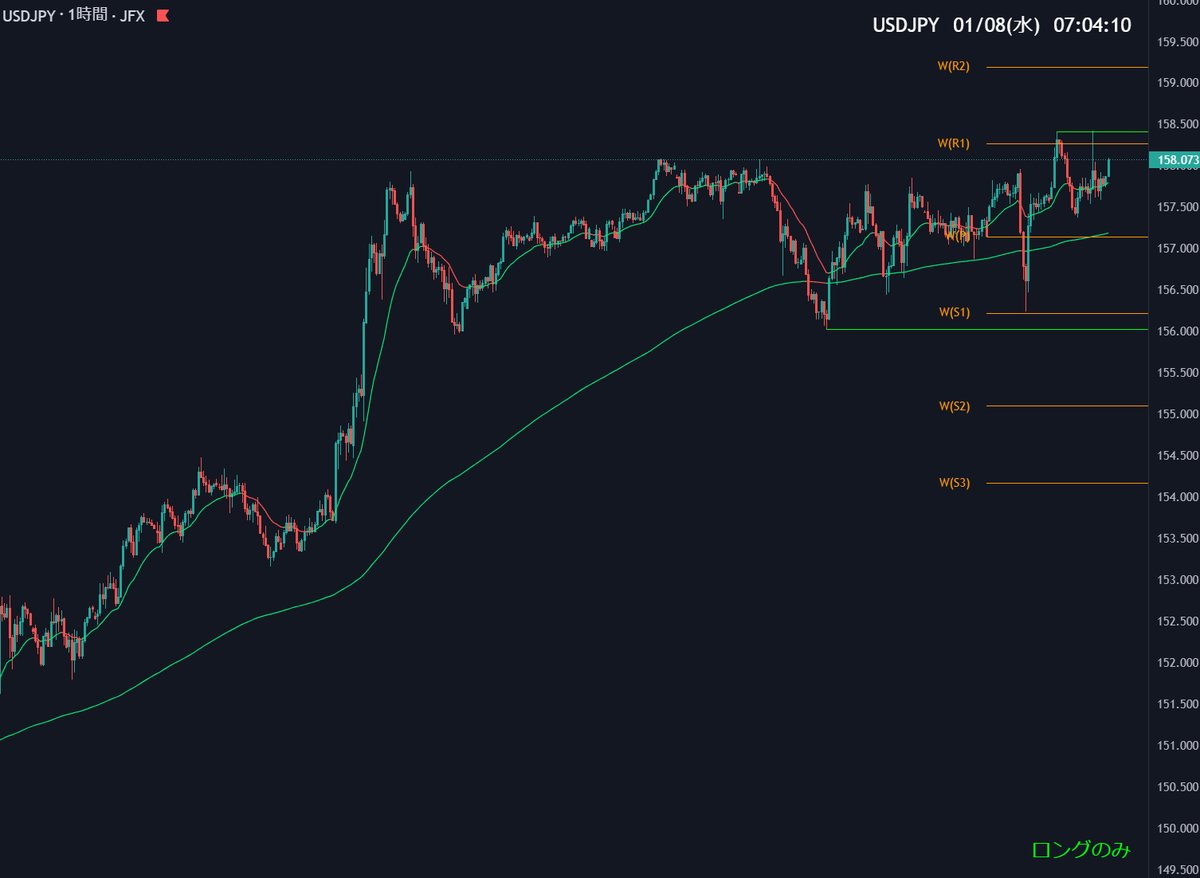Click the ロングのみ text annotation
1200x878 pixels.
pyautogui.click(x=1081, y=850)
